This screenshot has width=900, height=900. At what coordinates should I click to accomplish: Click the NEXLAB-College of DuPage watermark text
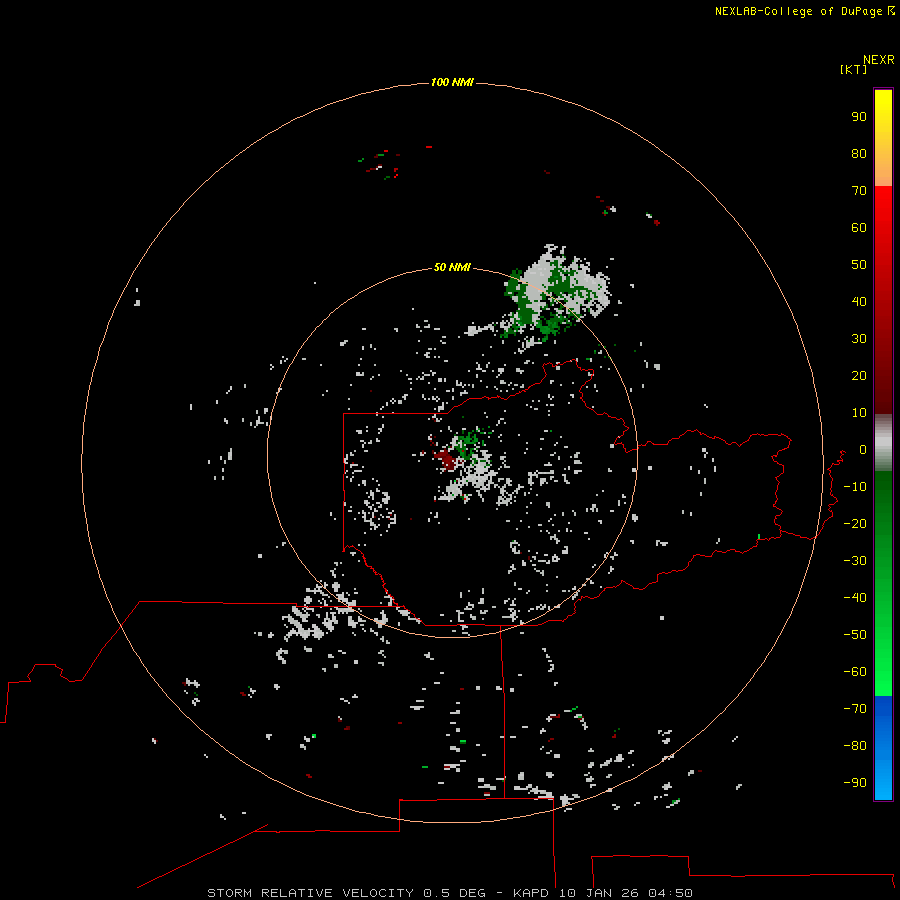[x=798, y=11]
